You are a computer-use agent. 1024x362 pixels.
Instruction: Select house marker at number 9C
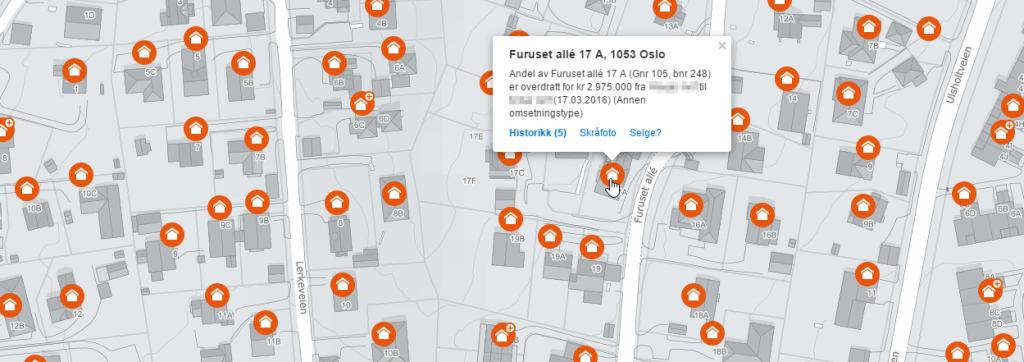point(219,208)
